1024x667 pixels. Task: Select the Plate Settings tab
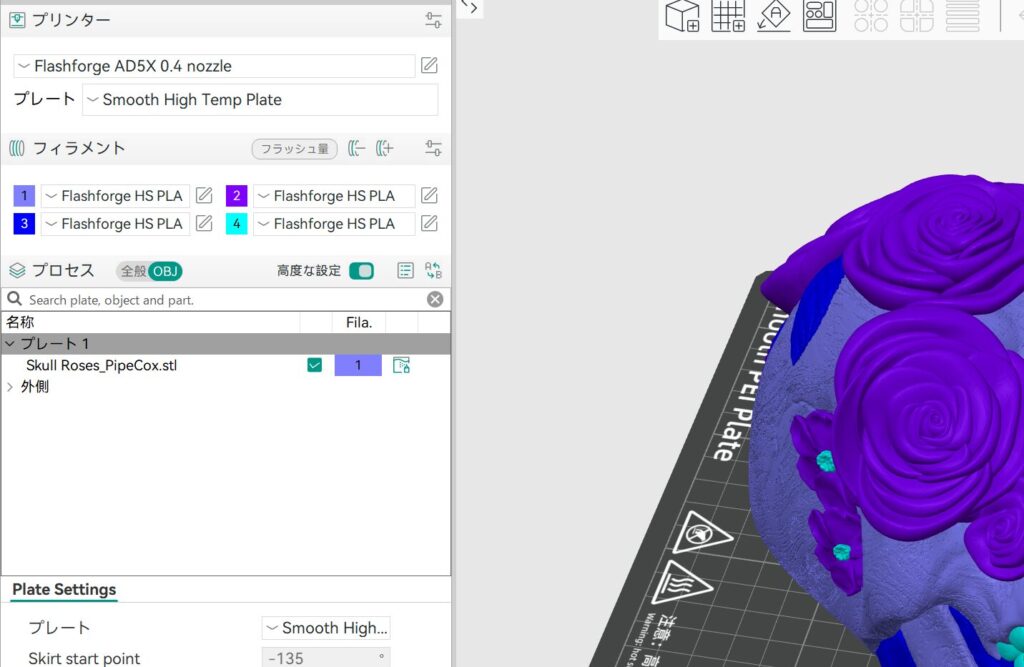pyautogui.click(x=64, y=589)
